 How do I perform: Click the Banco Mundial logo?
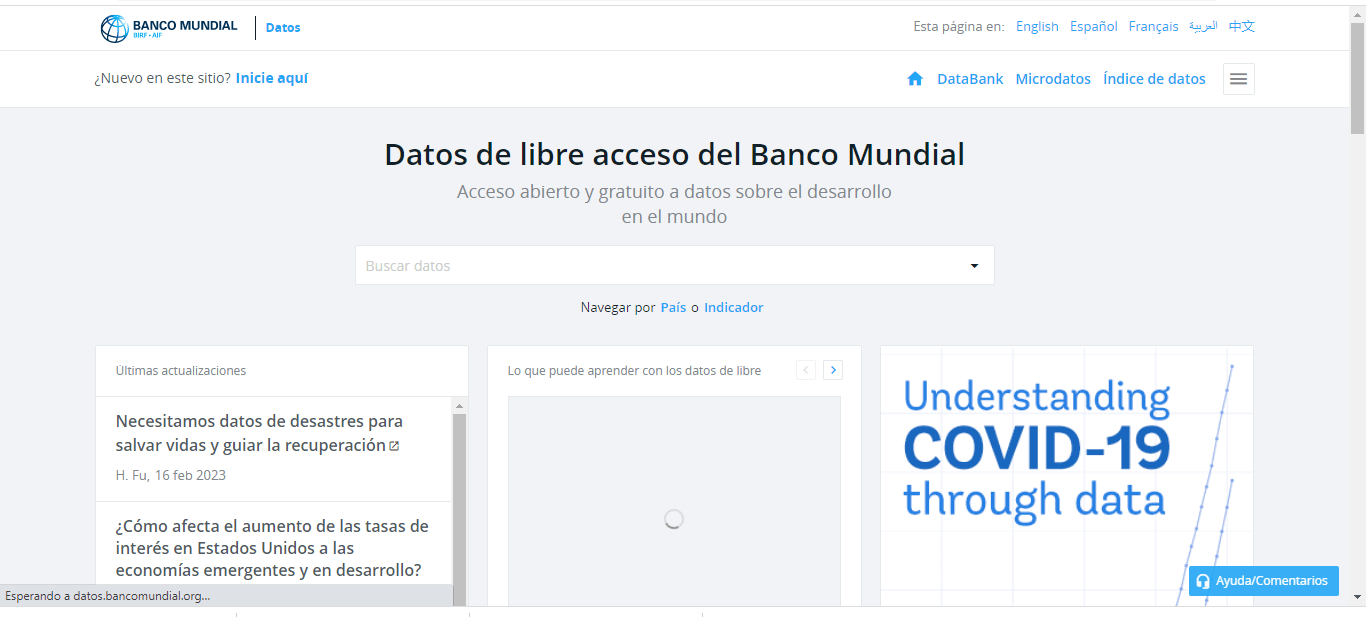[169, 28]
